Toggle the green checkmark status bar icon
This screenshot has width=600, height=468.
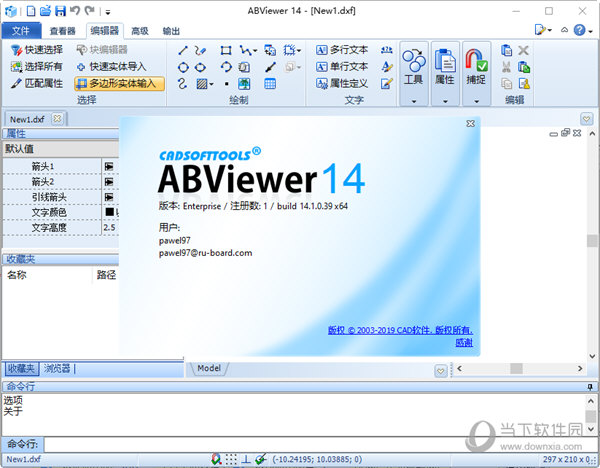coord(261,459)
